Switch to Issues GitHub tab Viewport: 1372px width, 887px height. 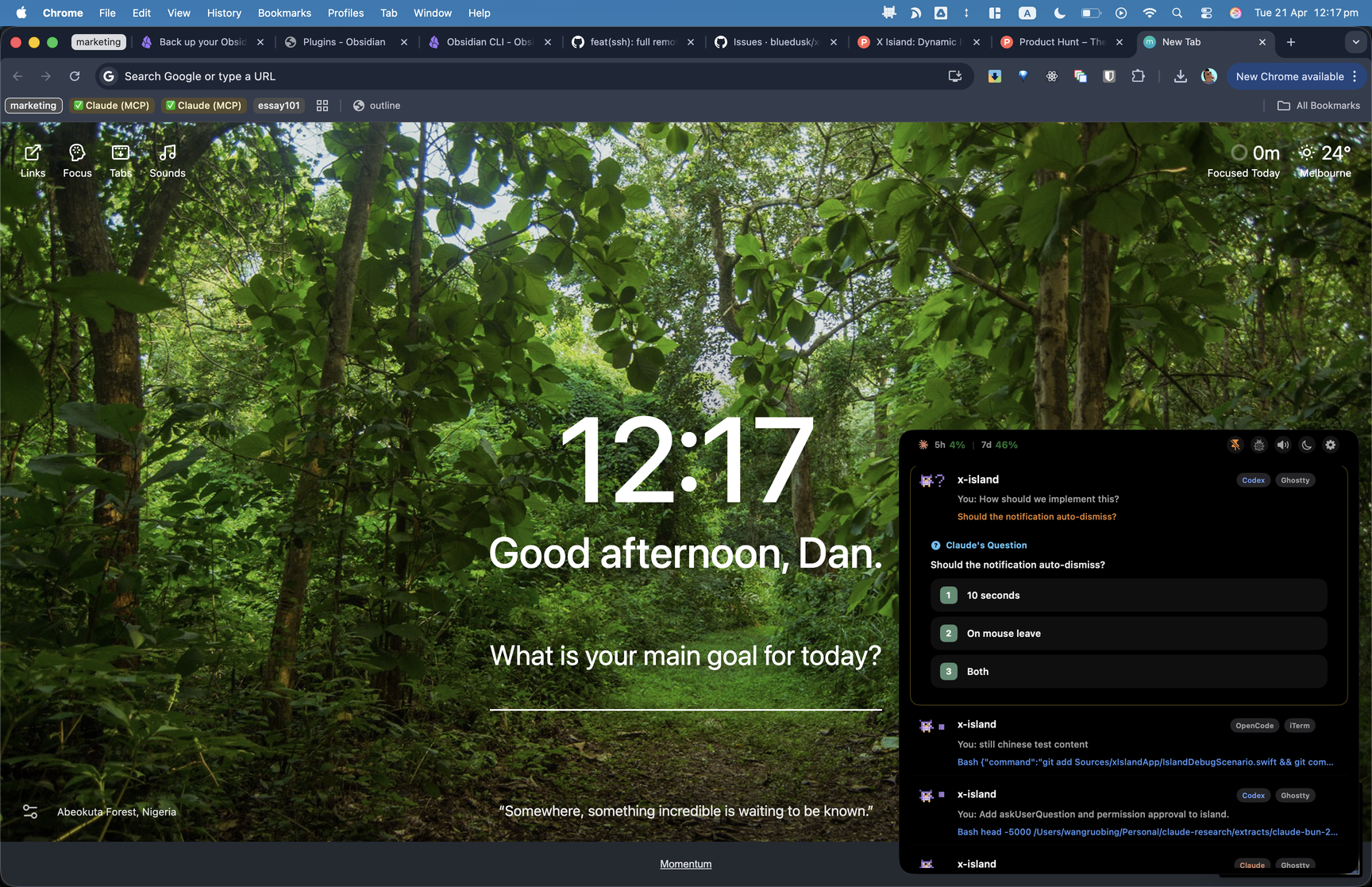click(775, 42)
